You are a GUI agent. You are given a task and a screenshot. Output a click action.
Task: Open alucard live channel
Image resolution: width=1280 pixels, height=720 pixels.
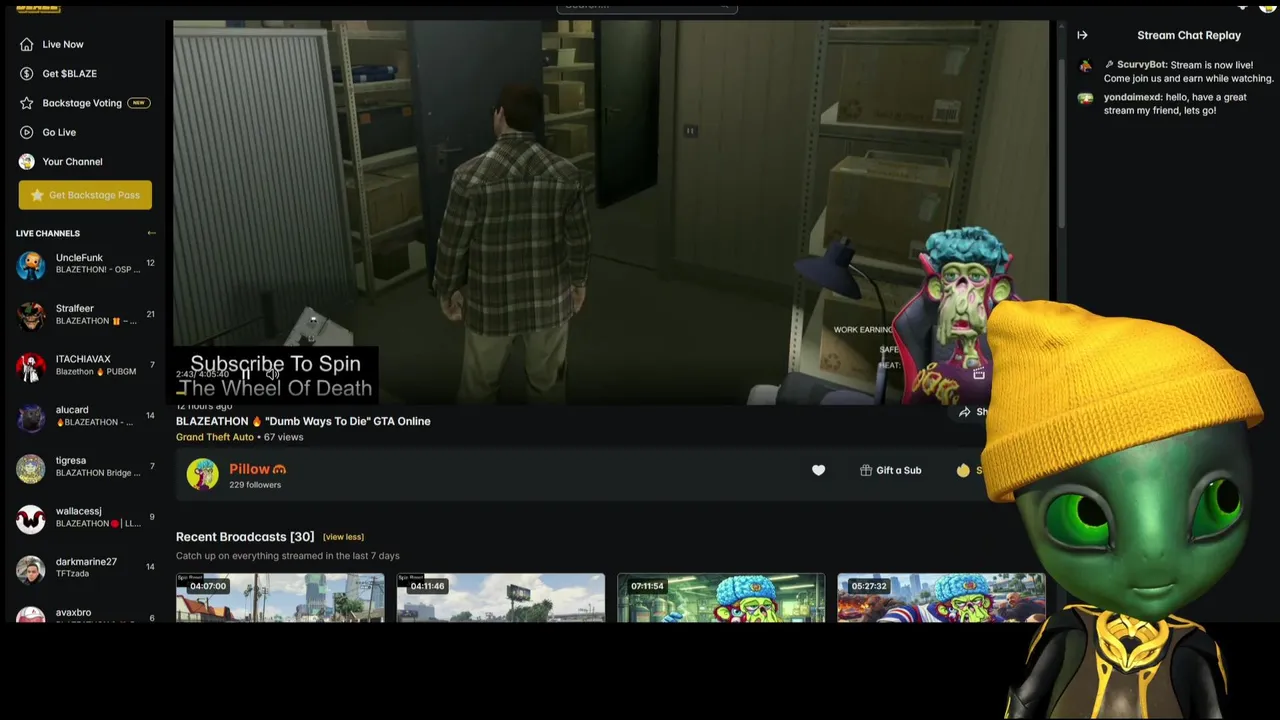85,416
